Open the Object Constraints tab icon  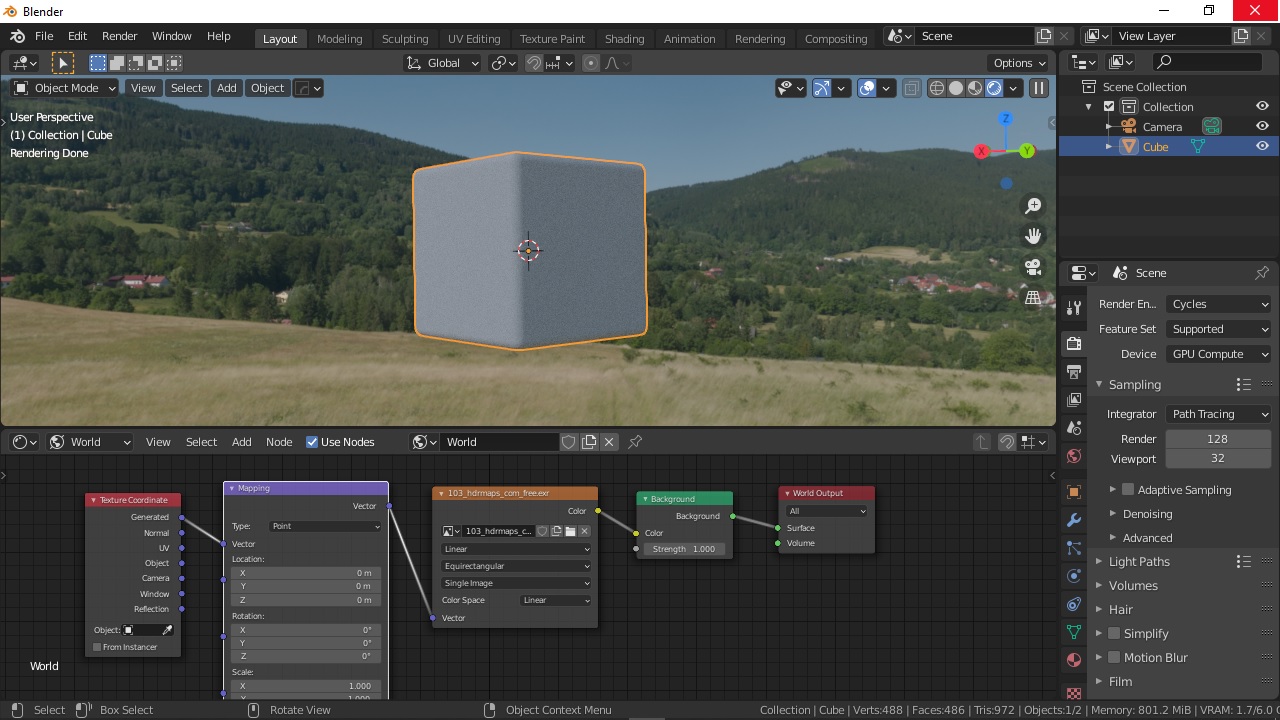click(1074, 604)
